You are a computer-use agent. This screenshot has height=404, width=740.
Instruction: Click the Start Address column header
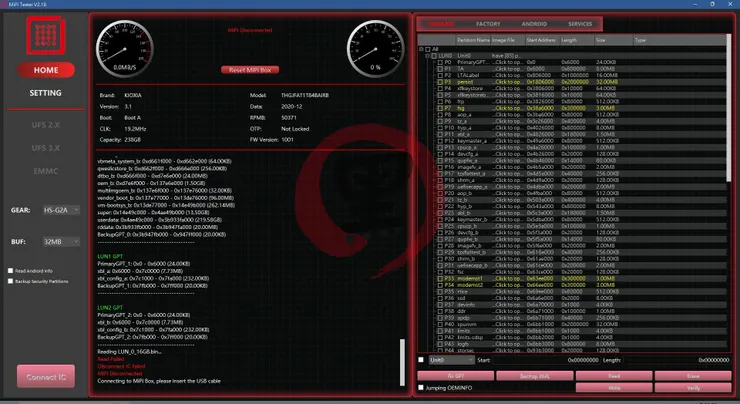[542, 40]
